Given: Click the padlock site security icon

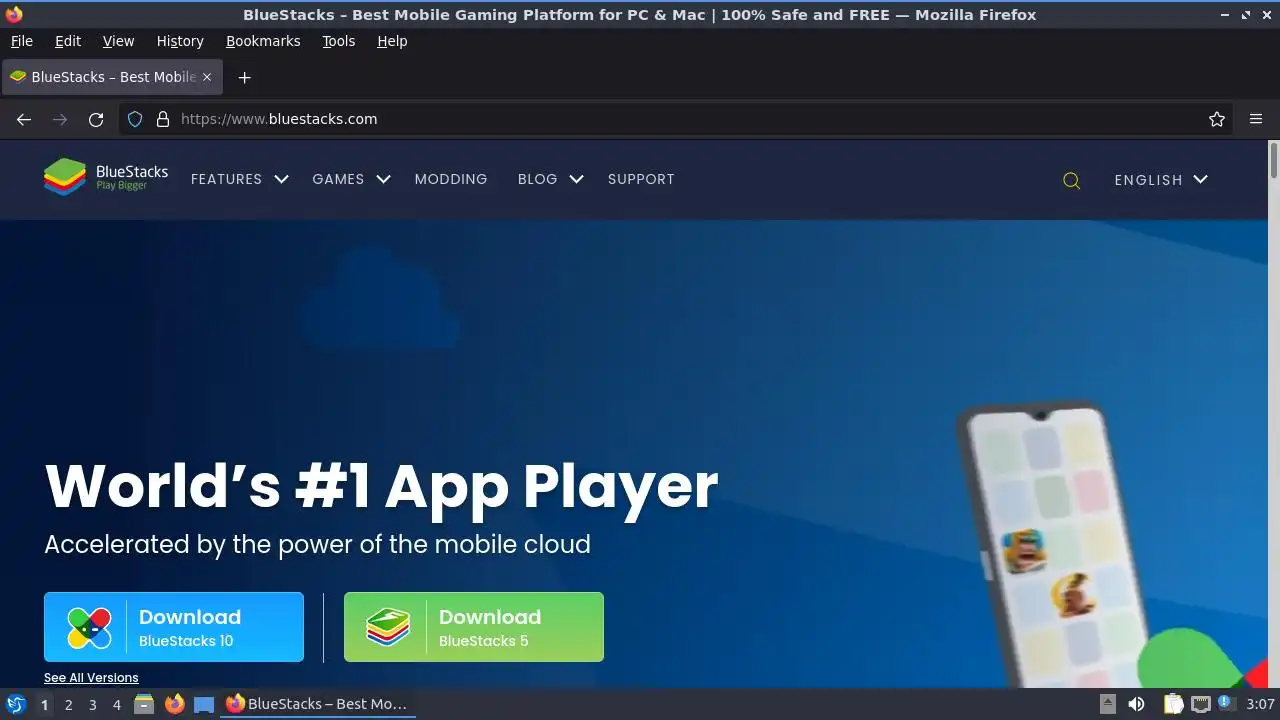Looking at the screenshot, I should click(163, 119).
